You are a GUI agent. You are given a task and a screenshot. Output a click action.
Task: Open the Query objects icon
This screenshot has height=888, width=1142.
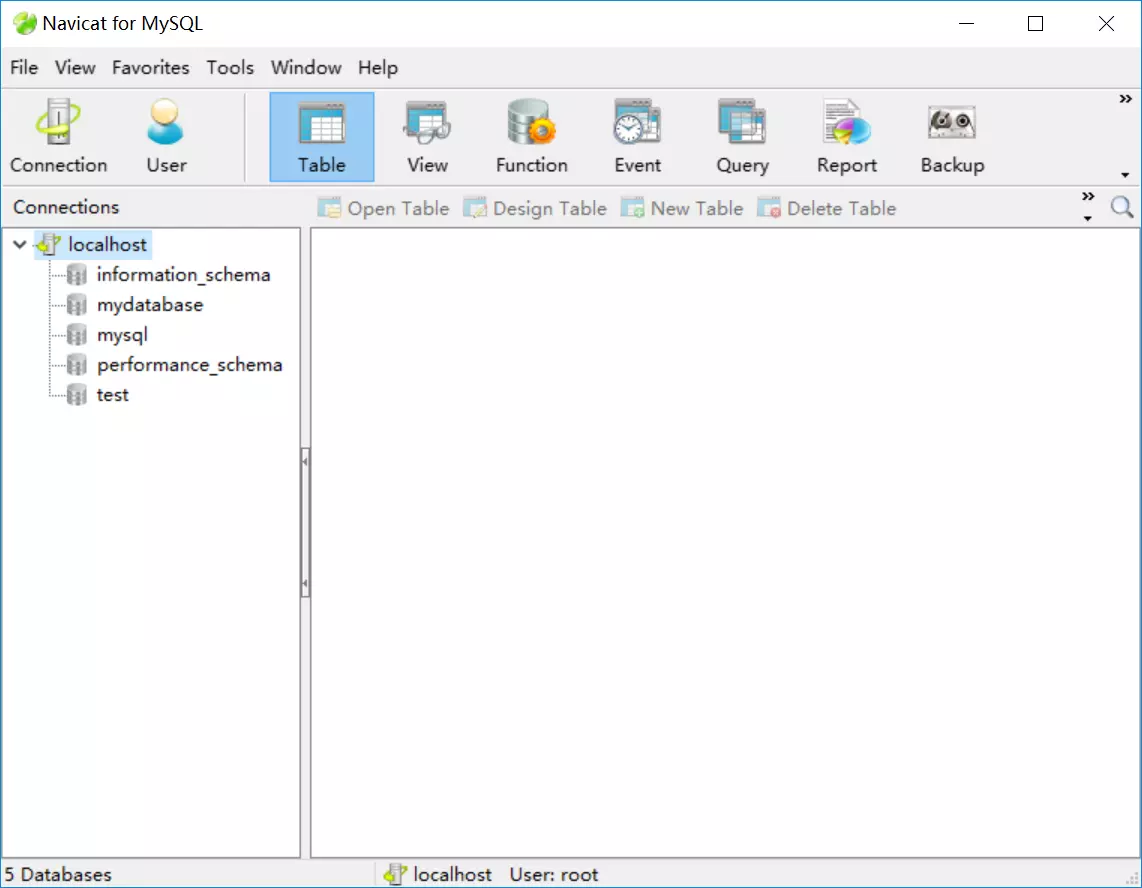[x=742, y=136]
